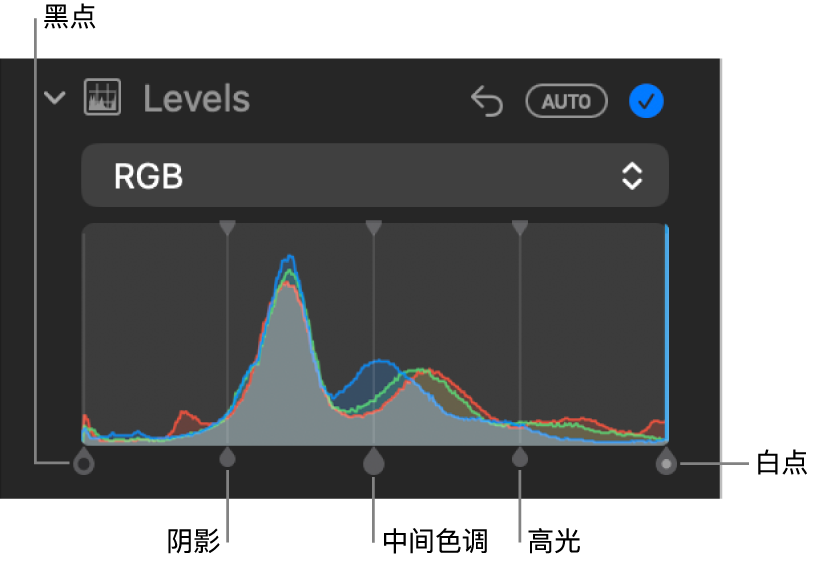Select the shadows bottom handle
This screenshot has width=814, height=564.
click(x=227, y=458)
